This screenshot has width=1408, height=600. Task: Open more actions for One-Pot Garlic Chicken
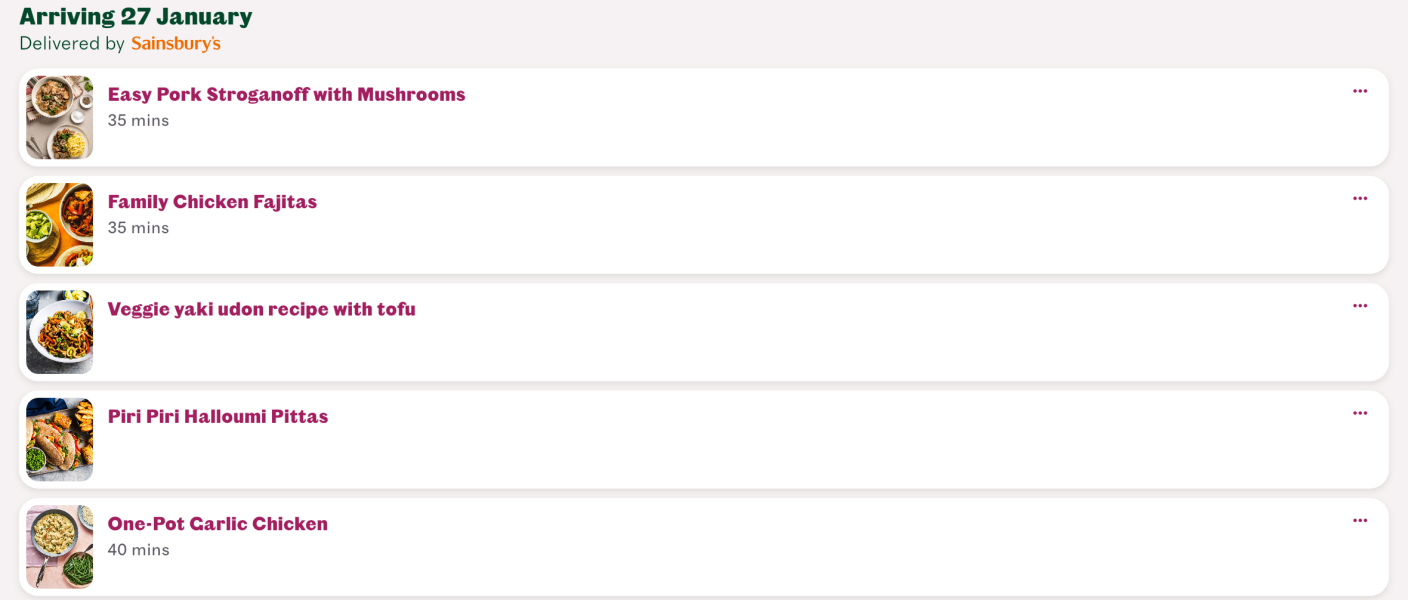(x=1360, y=520)
